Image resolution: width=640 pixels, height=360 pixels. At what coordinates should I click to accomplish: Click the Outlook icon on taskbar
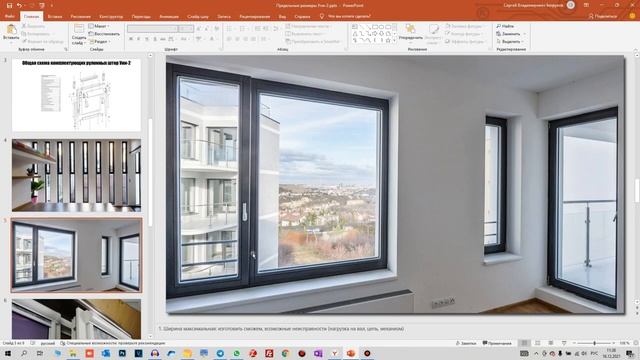coord(106,353)
